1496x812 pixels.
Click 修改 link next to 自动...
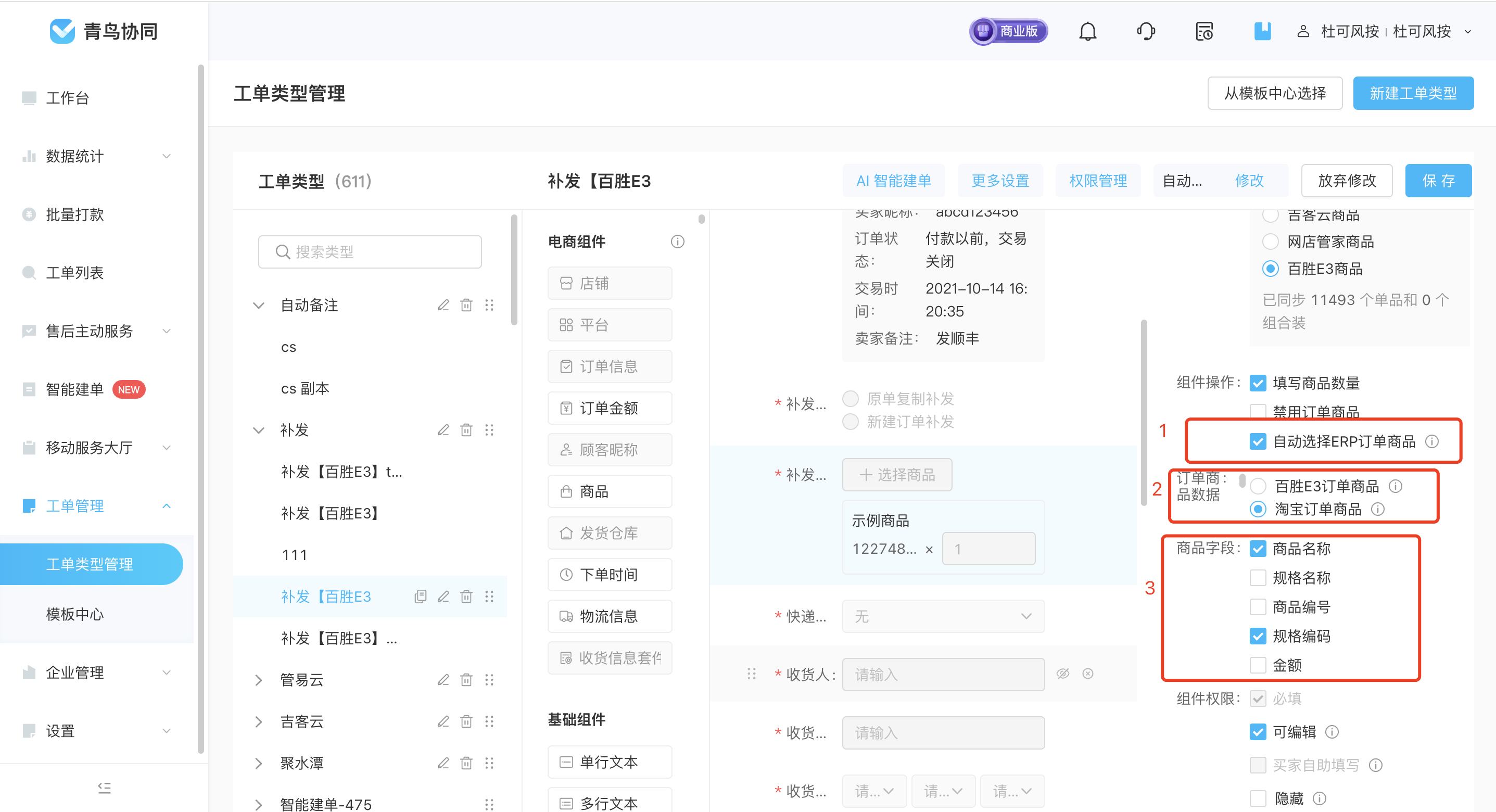point(1249,181)
